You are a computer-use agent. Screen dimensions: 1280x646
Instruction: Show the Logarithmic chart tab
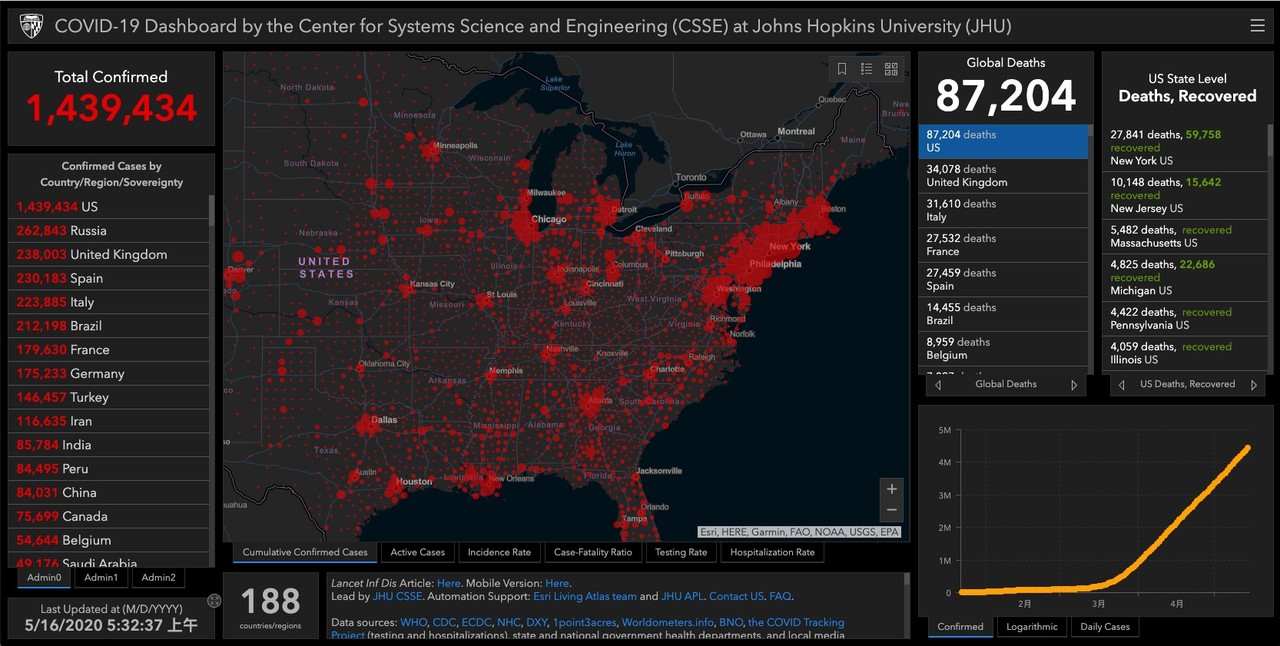tap(1031, 627)
